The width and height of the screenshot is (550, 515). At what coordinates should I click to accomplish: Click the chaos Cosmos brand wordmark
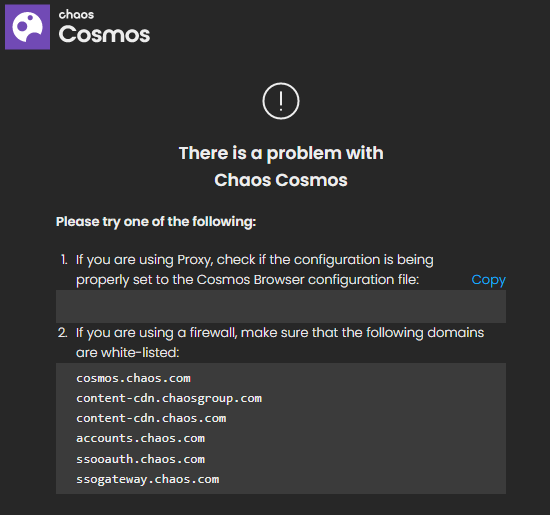point(104,27)
